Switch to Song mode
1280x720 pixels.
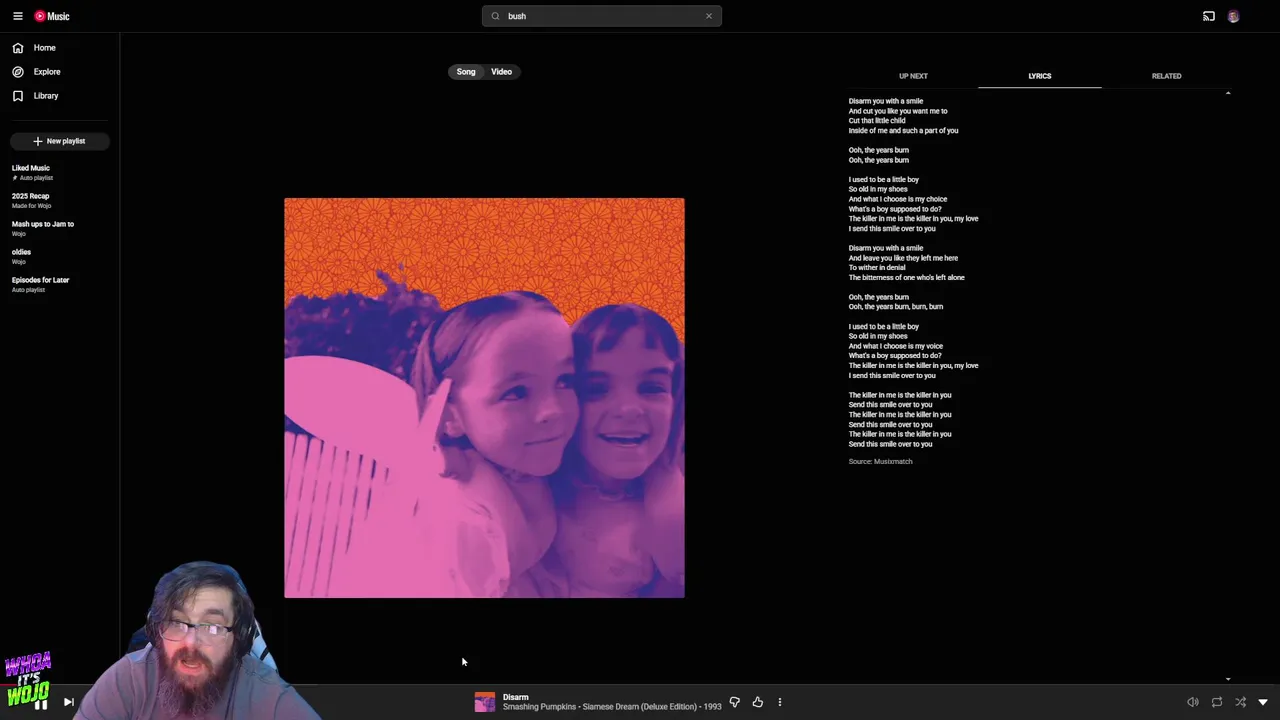(466, 72)
